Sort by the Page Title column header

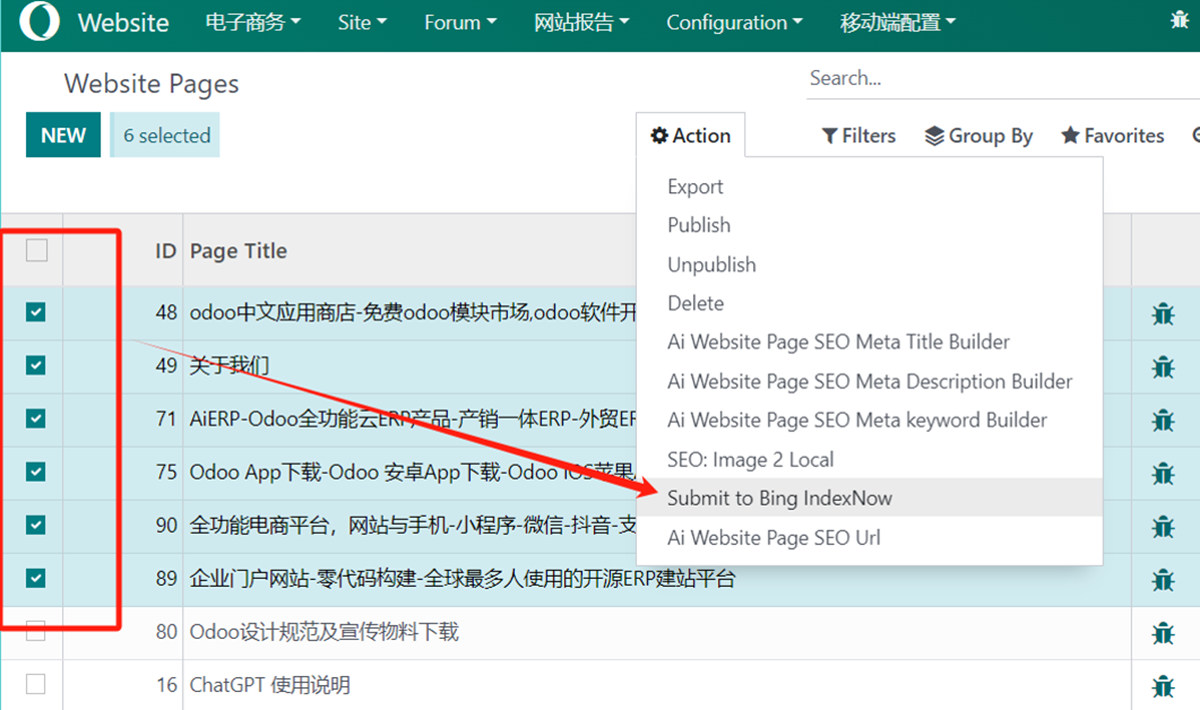pos(238,251)
